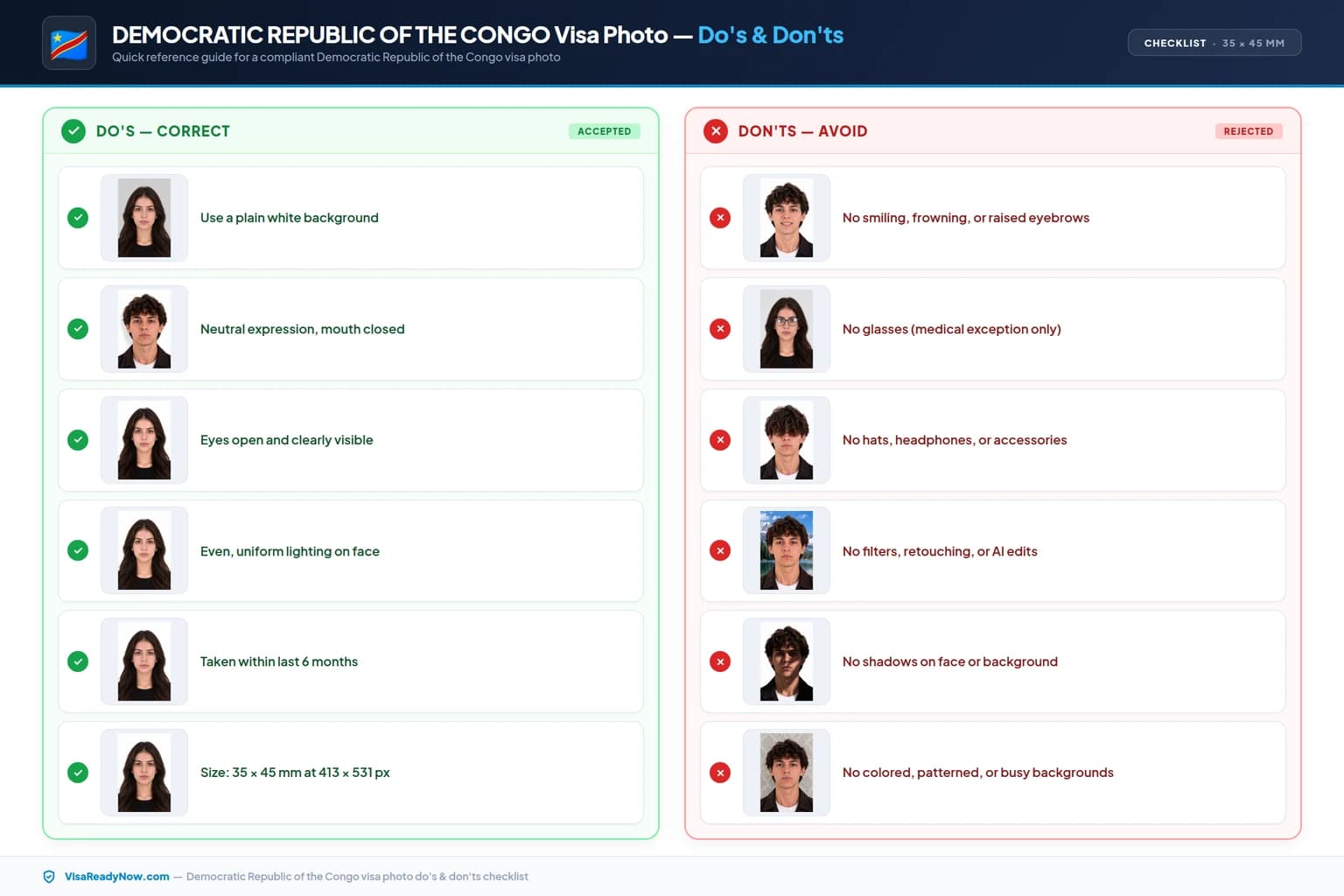Click check icon for taken within 6 months row

click(x=78, y=661)
